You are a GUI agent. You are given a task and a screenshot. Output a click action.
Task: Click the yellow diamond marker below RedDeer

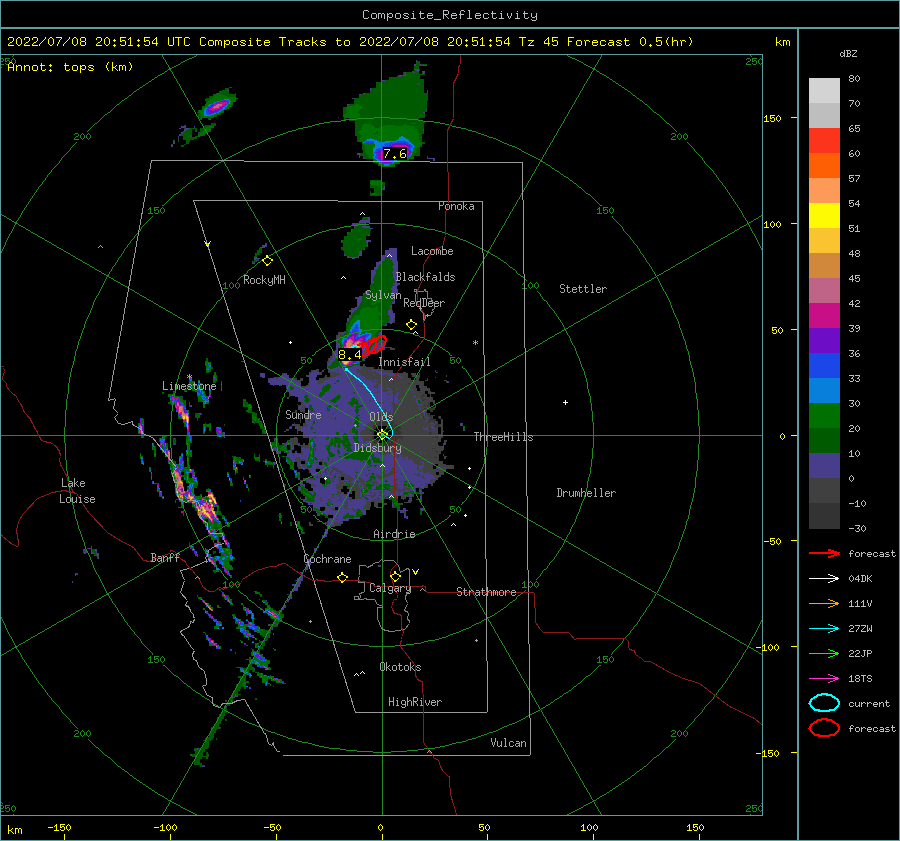point(412,324)
